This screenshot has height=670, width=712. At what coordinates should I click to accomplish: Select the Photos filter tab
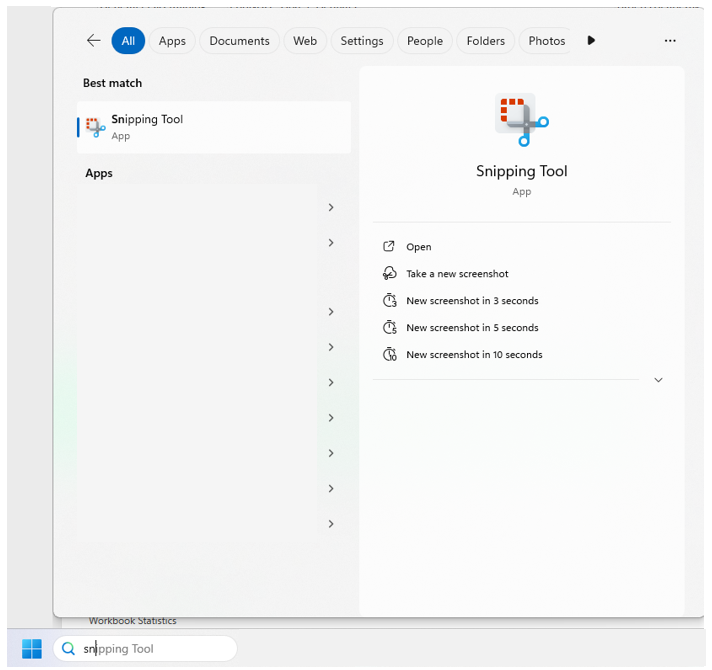[x=546, y=41]
